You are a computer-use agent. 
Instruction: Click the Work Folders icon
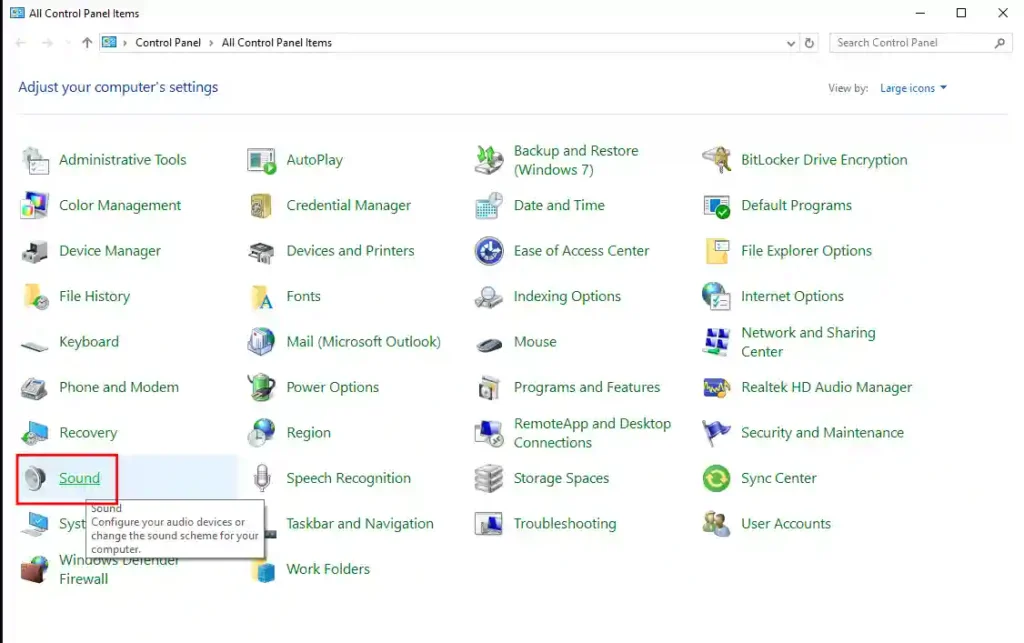pyautogui.click(x=265, y=572)
